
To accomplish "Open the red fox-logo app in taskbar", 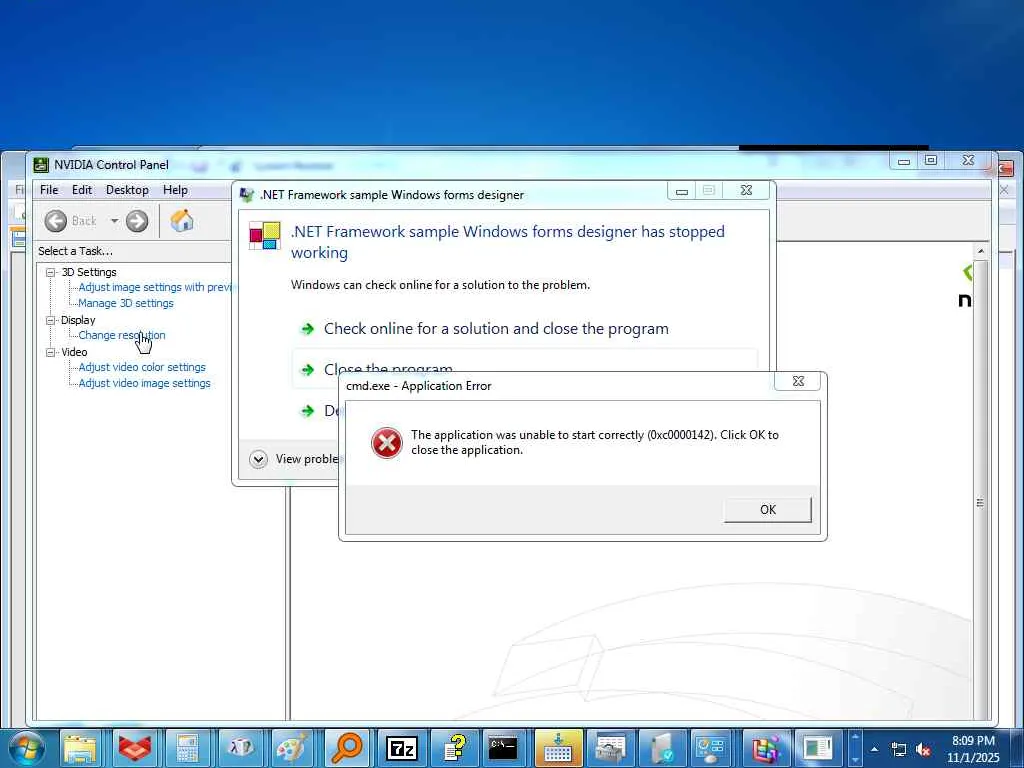I will click(135, 748).
